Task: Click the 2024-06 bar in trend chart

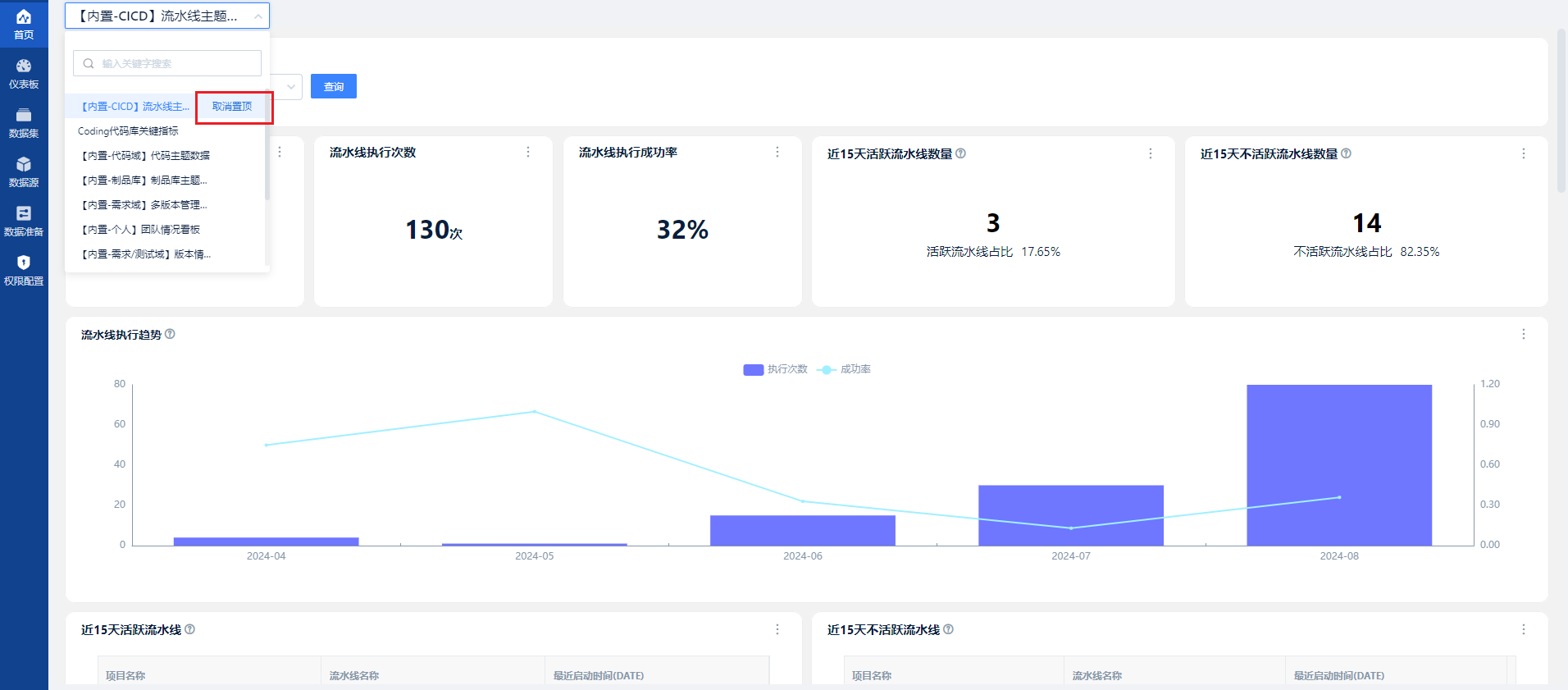Action: click(x=803, y=530)
